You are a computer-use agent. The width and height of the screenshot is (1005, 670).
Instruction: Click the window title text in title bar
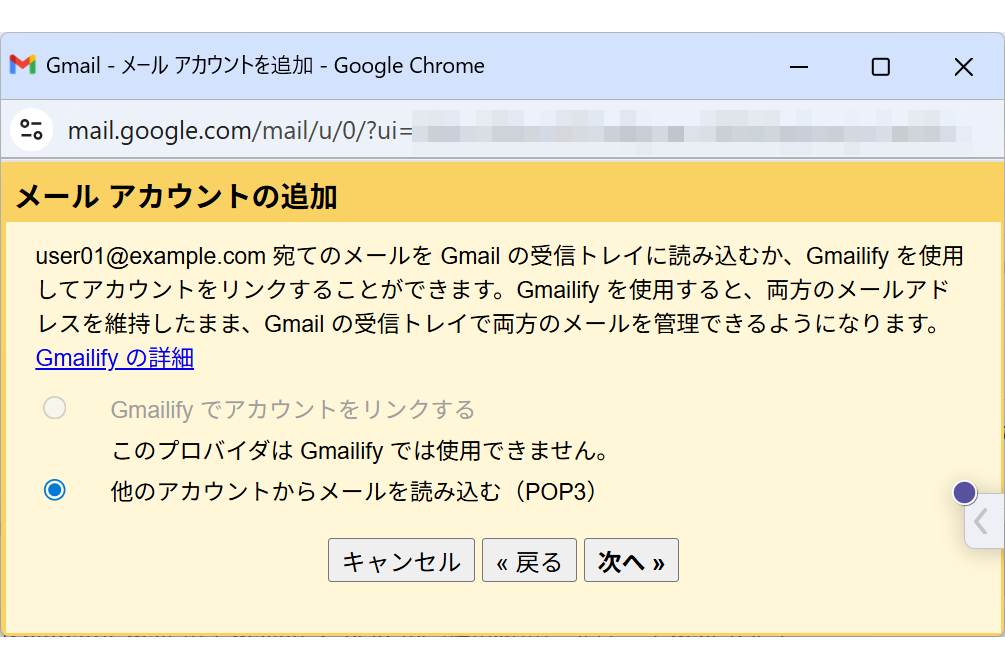(265, 66)
